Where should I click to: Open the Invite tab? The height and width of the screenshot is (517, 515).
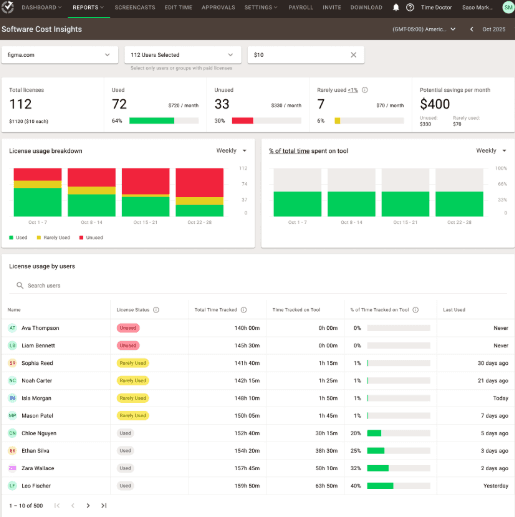pyautogui.click(x=332, y=7)
